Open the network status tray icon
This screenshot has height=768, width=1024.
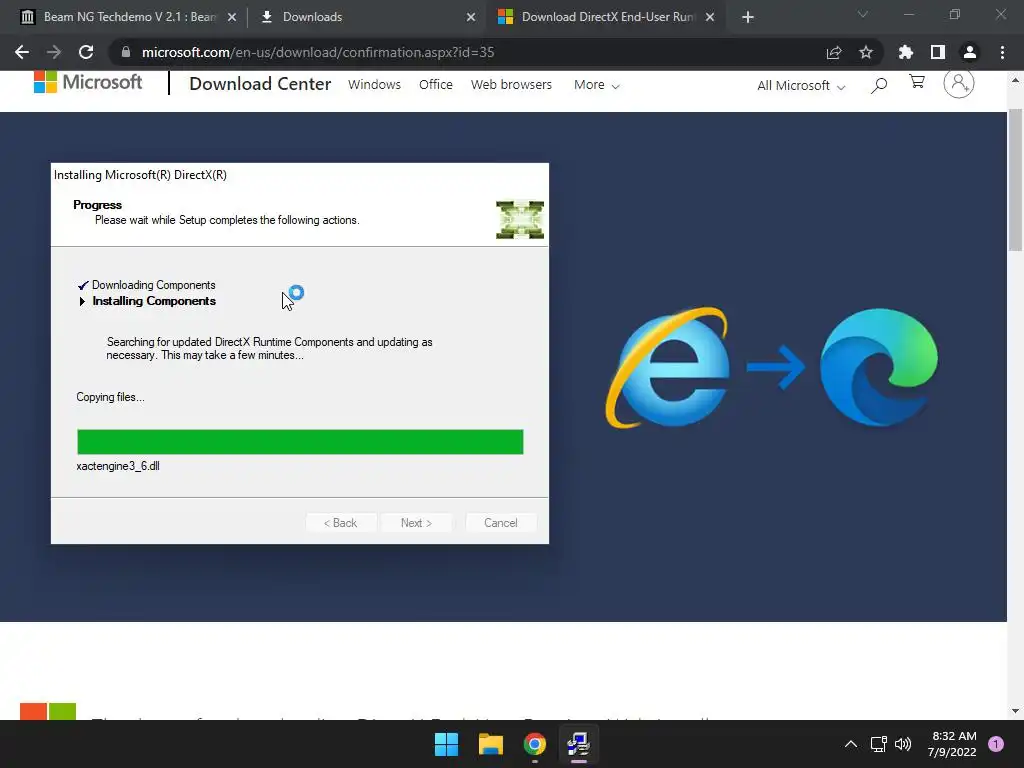(x=878, y=744)
